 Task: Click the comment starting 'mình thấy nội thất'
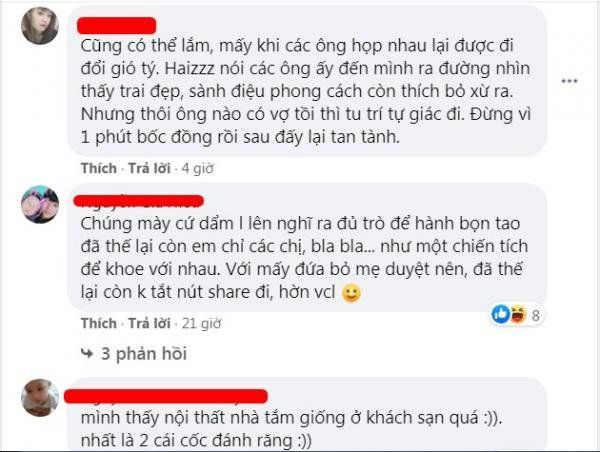291,429
